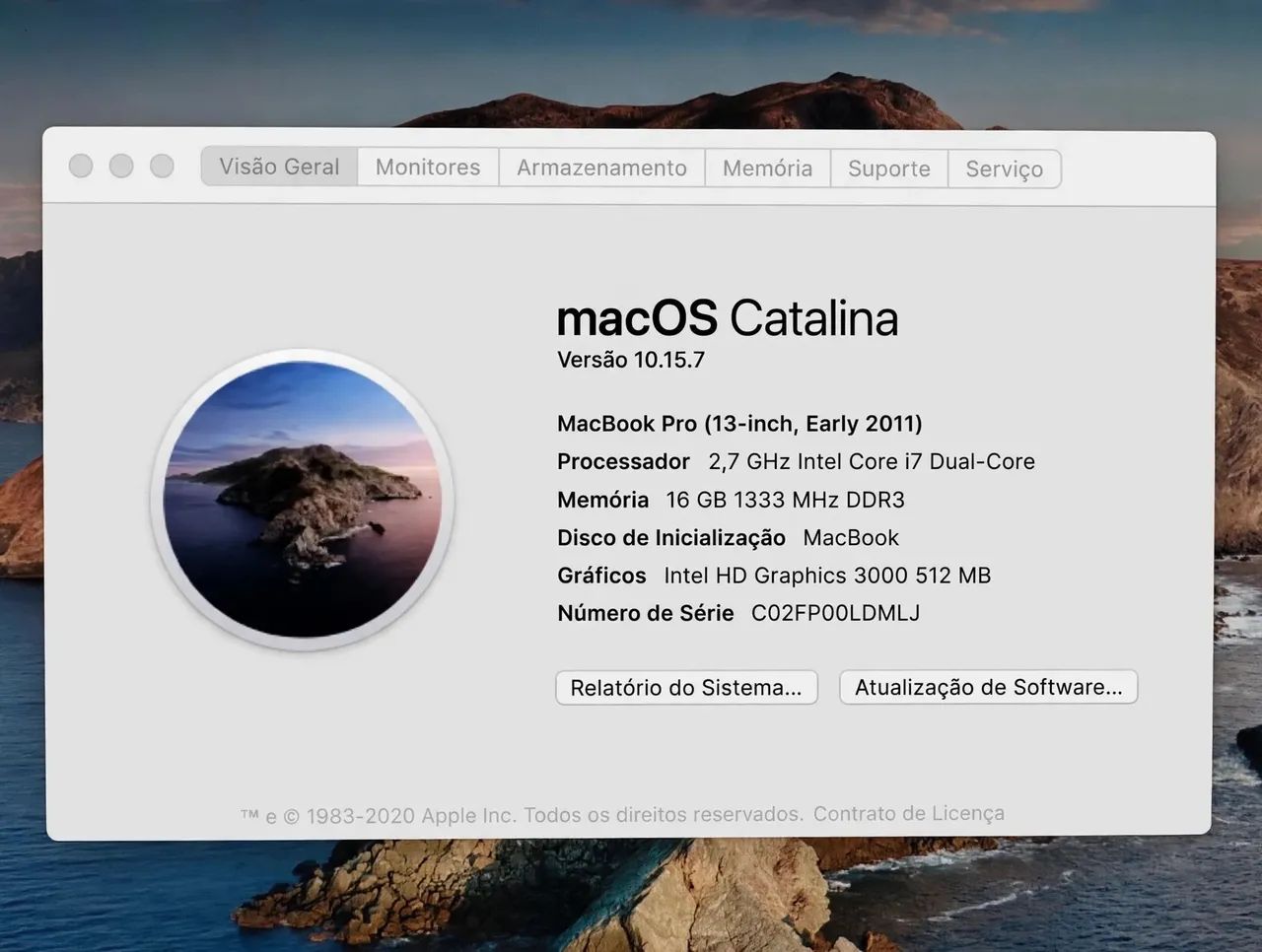Click the Intel HD Graphics 3000 512 MB value
The height and width of the screenshot is (952, 1262).
(x=827, y=576)
